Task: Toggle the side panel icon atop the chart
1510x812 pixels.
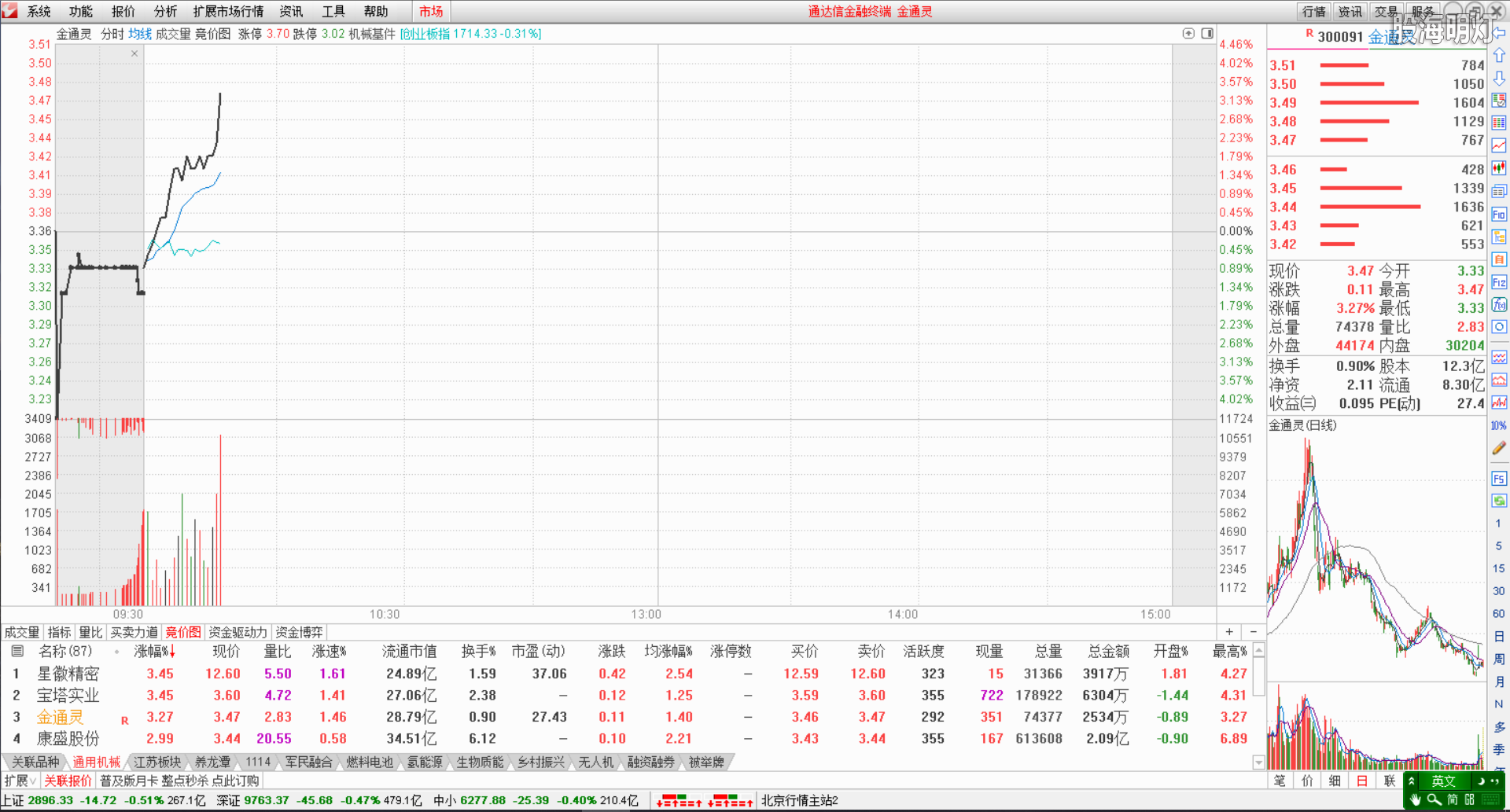Action: tap(1207, 33)
